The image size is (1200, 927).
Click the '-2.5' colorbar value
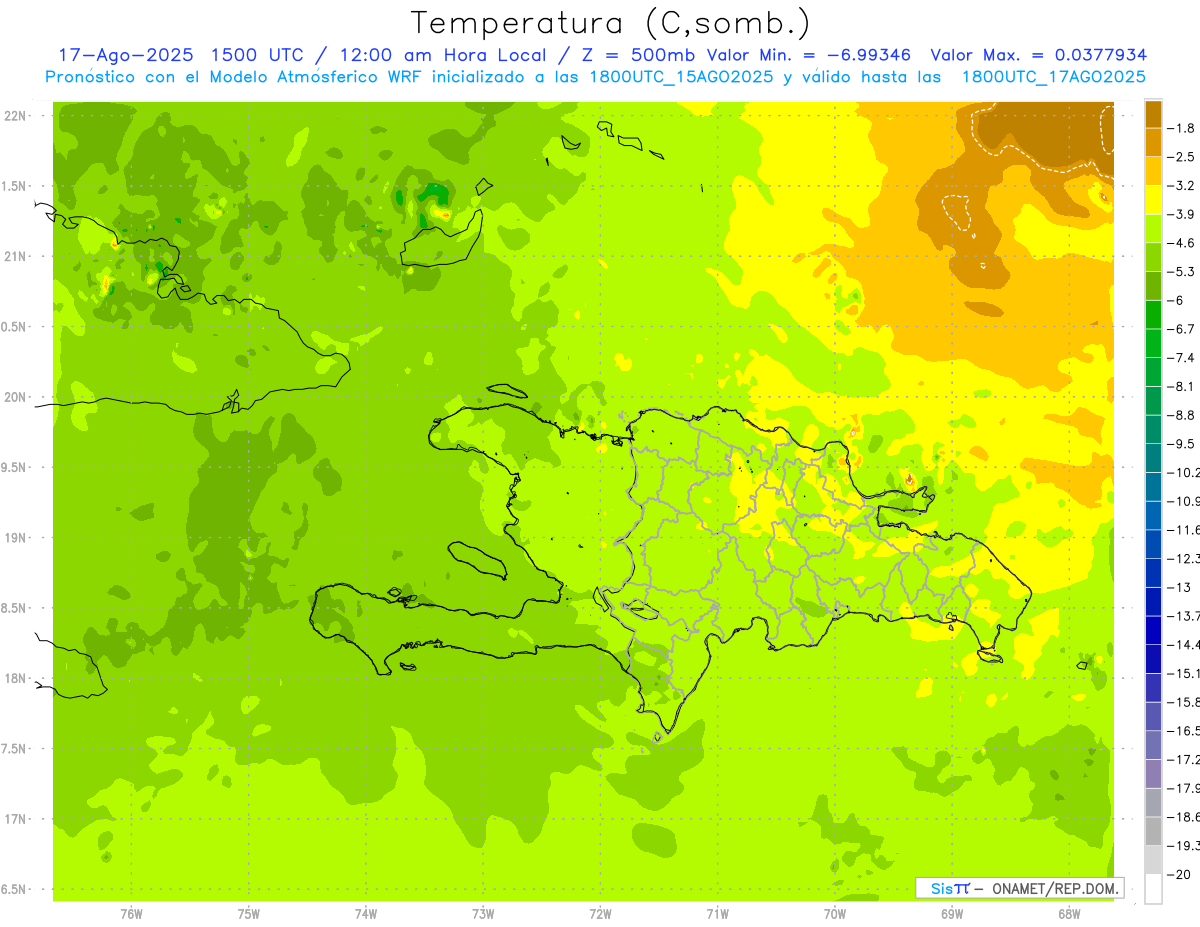1183,157
